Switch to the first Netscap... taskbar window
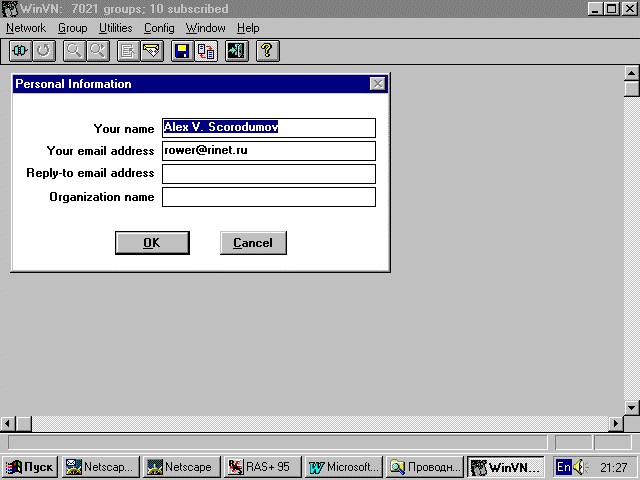 pos(101,467)
